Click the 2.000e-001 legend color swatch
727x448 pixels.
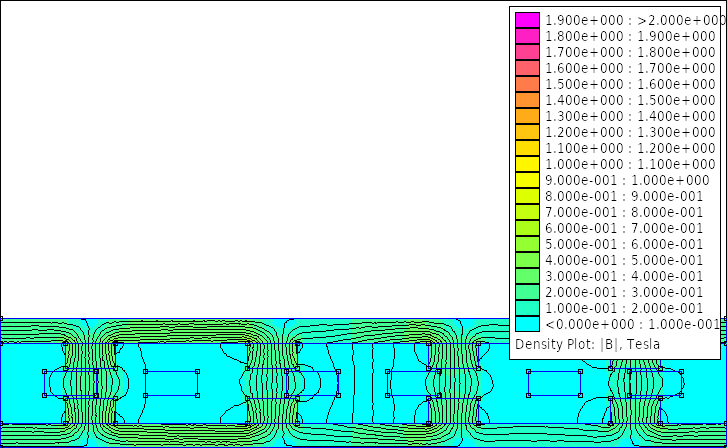click(x=527, y=292)
